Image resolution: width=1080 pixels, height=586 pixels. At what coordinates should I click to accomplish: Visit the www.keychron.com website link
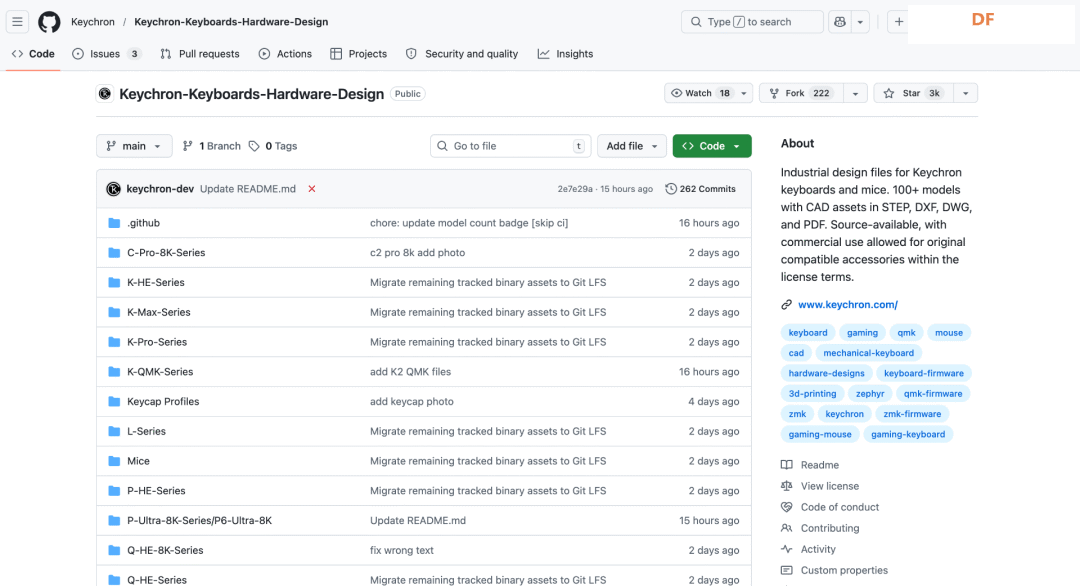point(847,305)
